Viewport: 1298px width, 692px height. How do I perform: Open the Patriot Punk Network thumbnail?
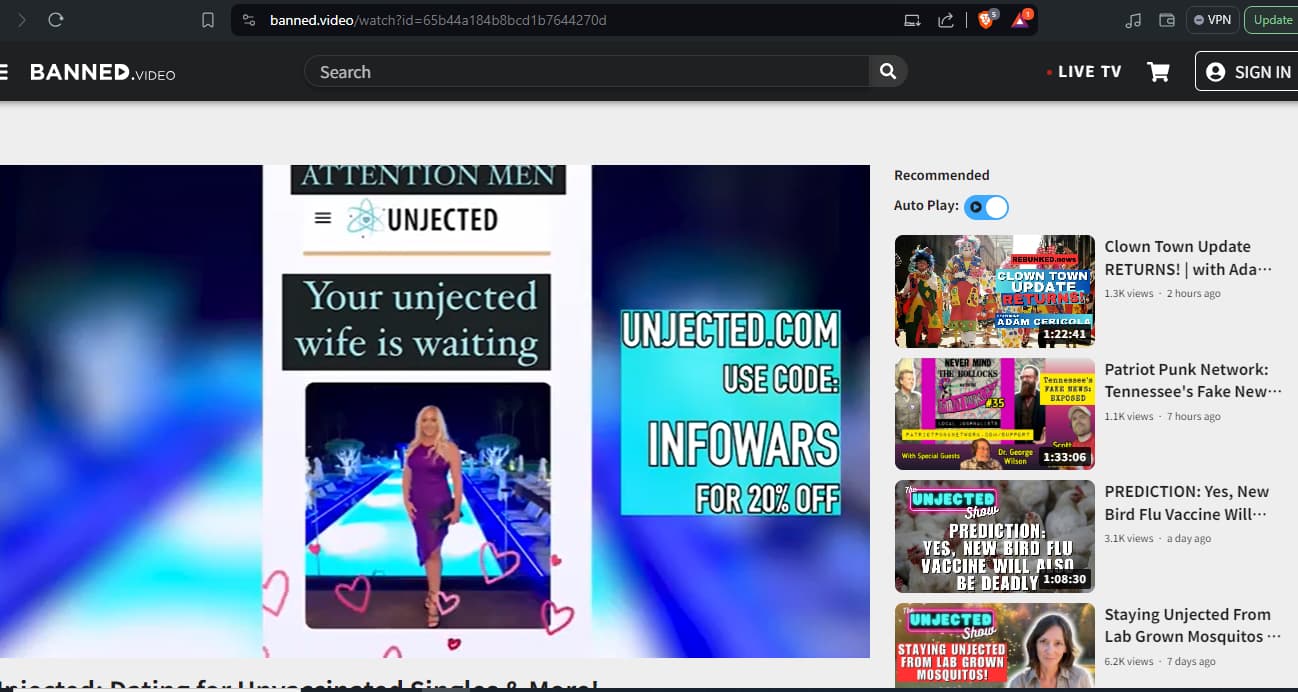995,414
